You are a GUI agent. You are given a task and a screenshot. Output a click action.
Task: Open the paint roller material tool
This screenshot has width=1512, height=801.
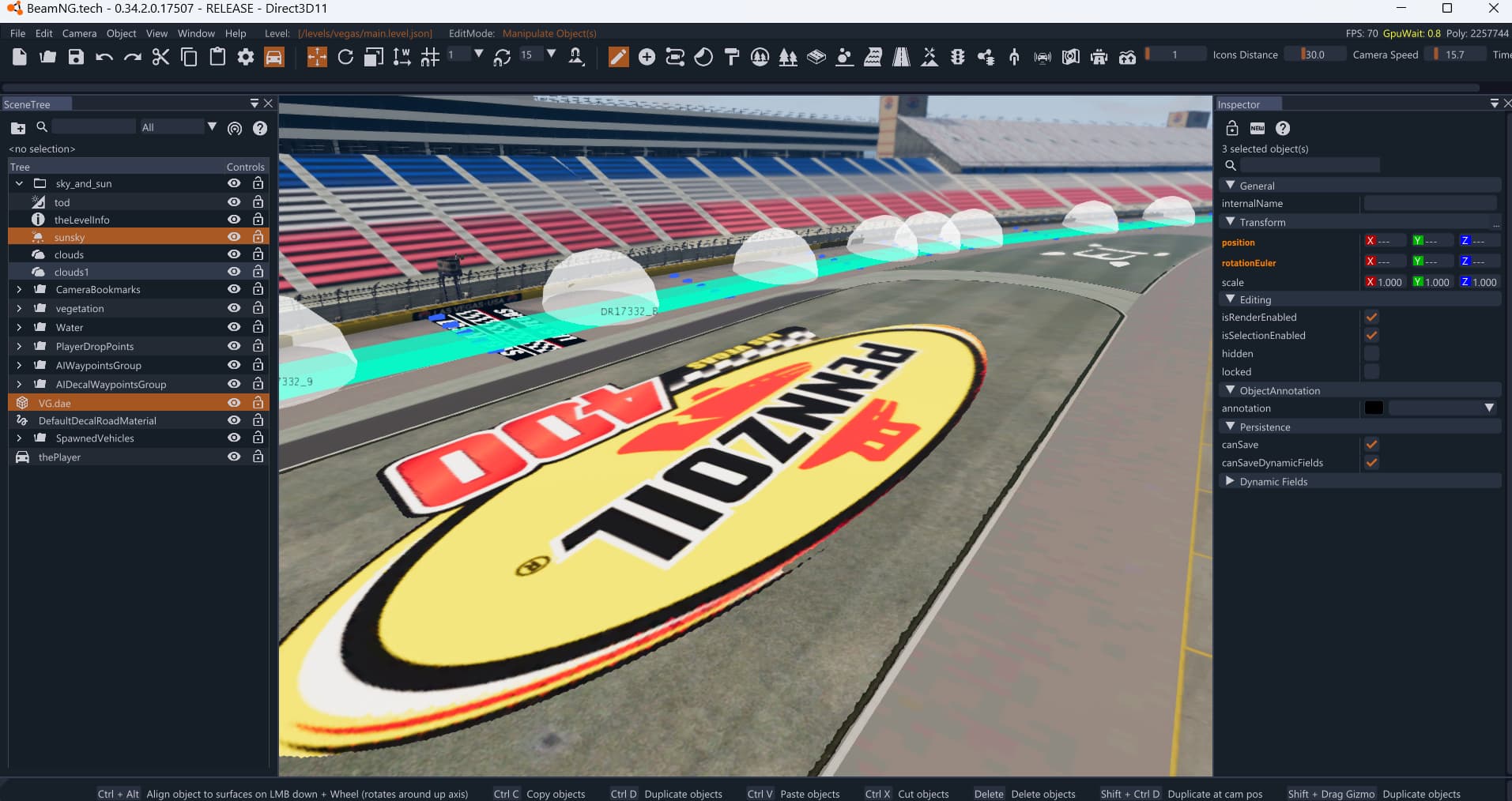[732, 57]
